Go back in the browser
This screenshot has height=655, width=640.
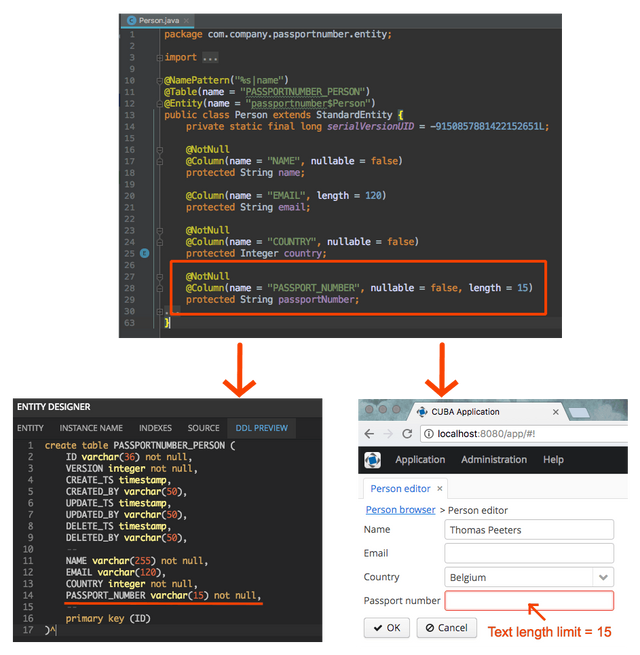(369, 434)
